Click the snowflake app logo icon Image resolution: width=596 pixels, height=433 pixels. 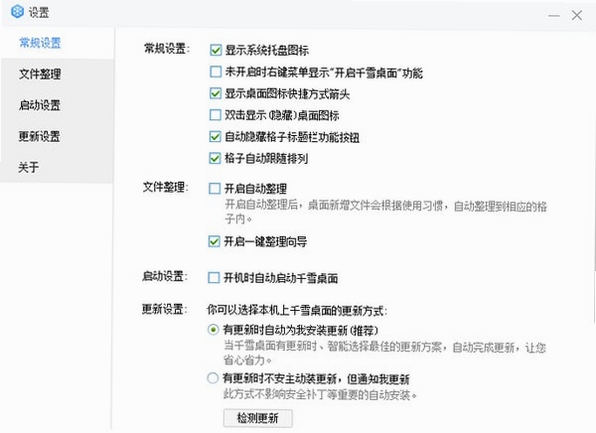[x=17, y=12]
